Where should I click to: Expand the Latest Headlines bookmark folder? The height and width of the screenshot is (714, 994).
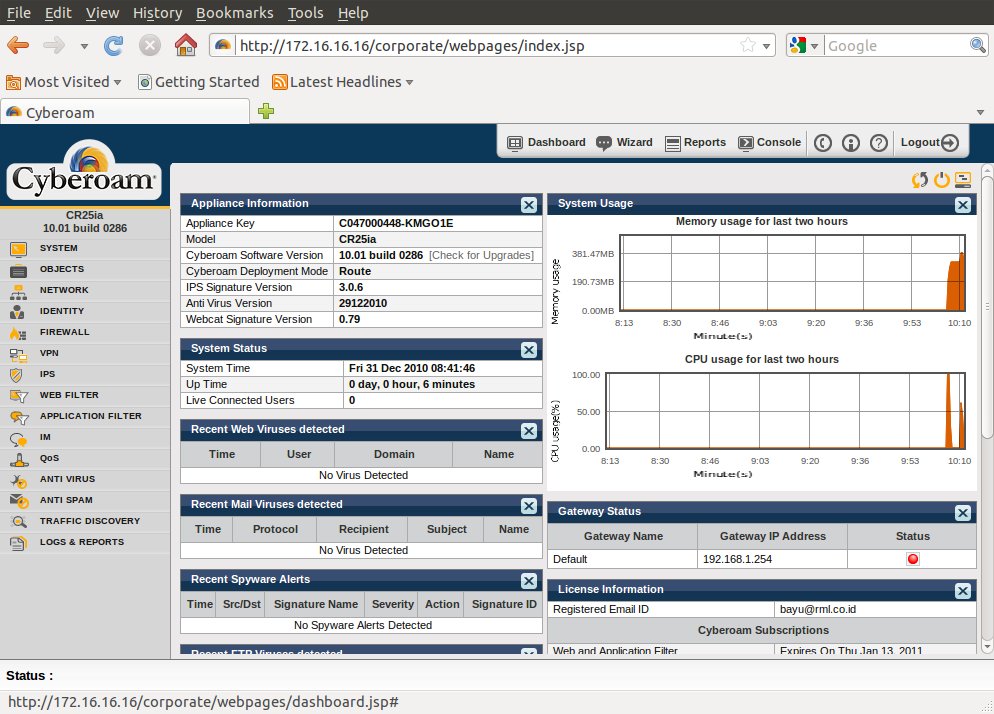343,82
